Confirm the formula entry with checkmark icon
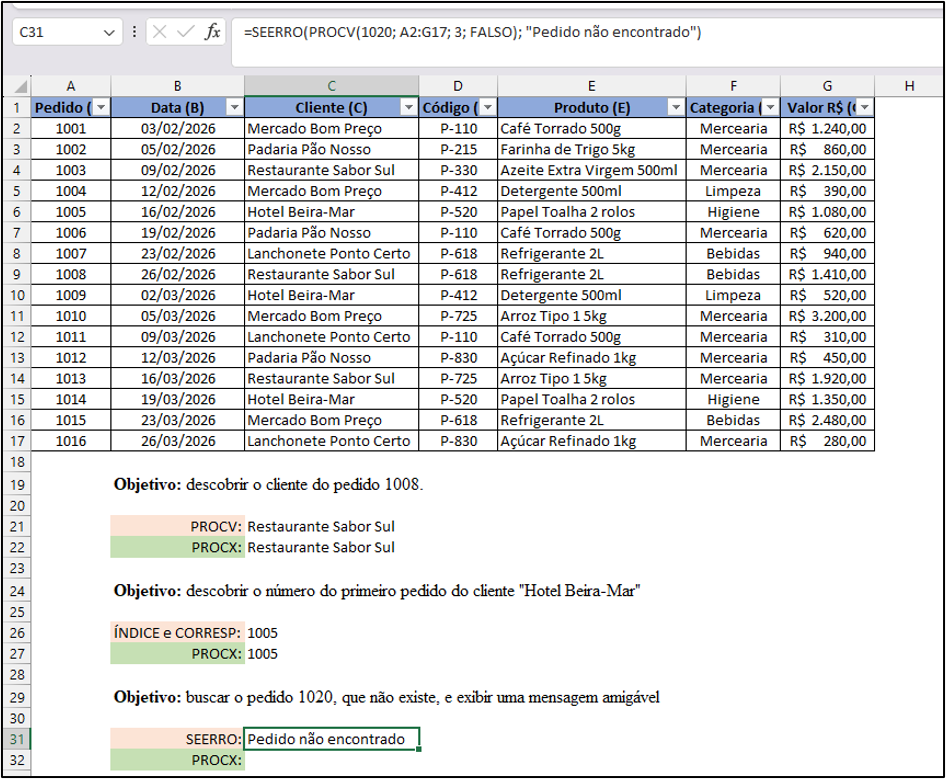The width and height of the screenshot is (946, 779). tap(185, 31)
